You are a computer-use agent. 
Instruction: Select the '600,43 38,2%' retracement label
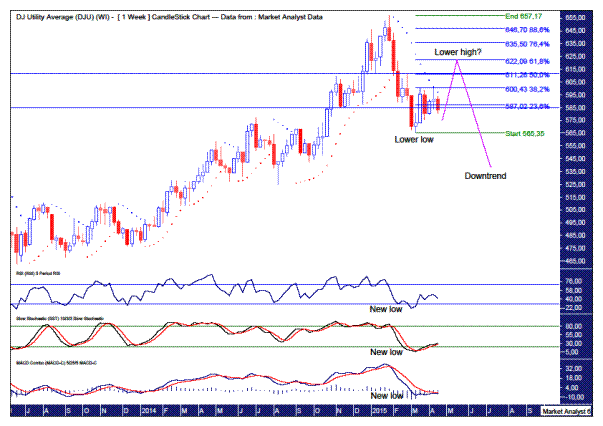pyautogui.click(x=527, y=89)
